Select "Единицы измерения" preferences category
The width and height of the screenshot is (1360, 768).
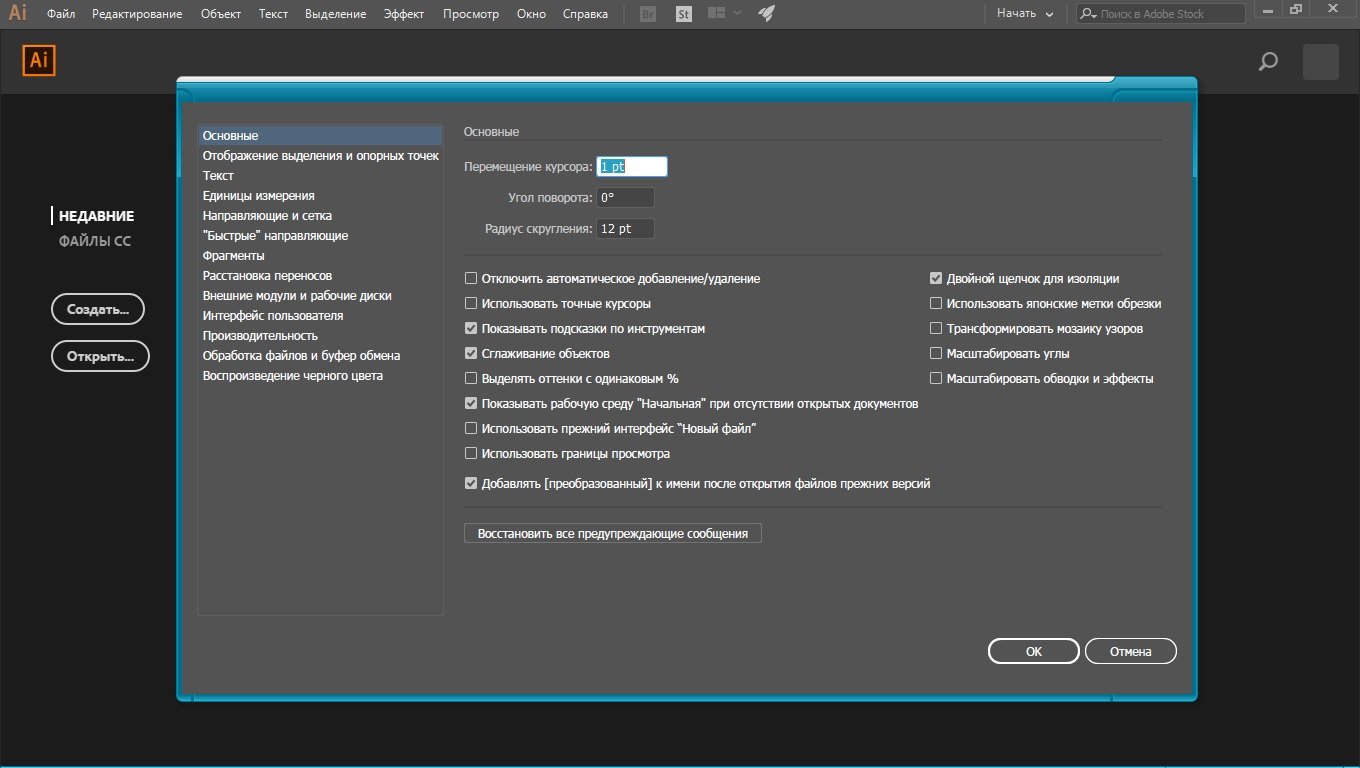pos(259,196)
